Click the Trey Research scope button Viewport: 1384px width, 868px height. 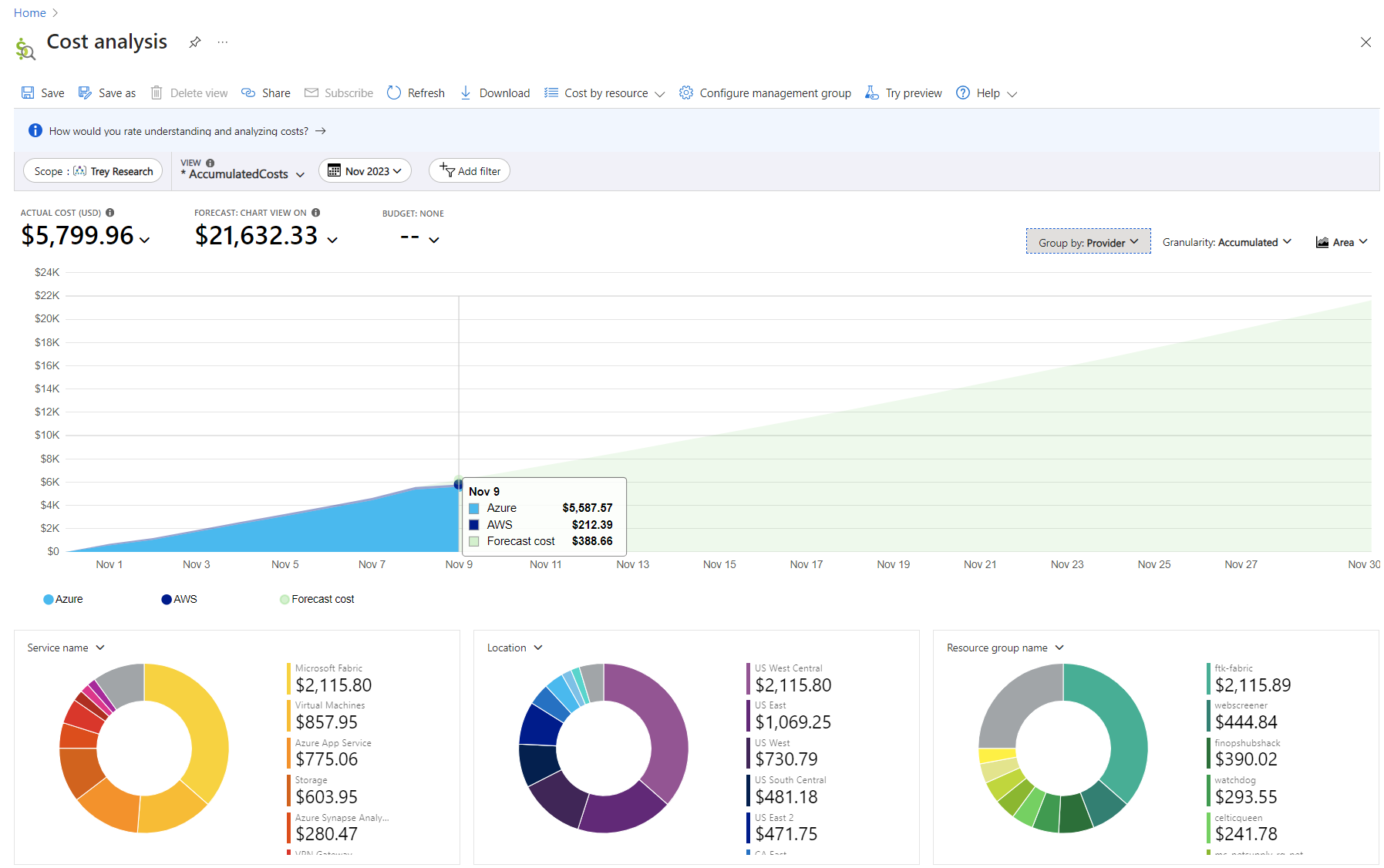[93, 171]
